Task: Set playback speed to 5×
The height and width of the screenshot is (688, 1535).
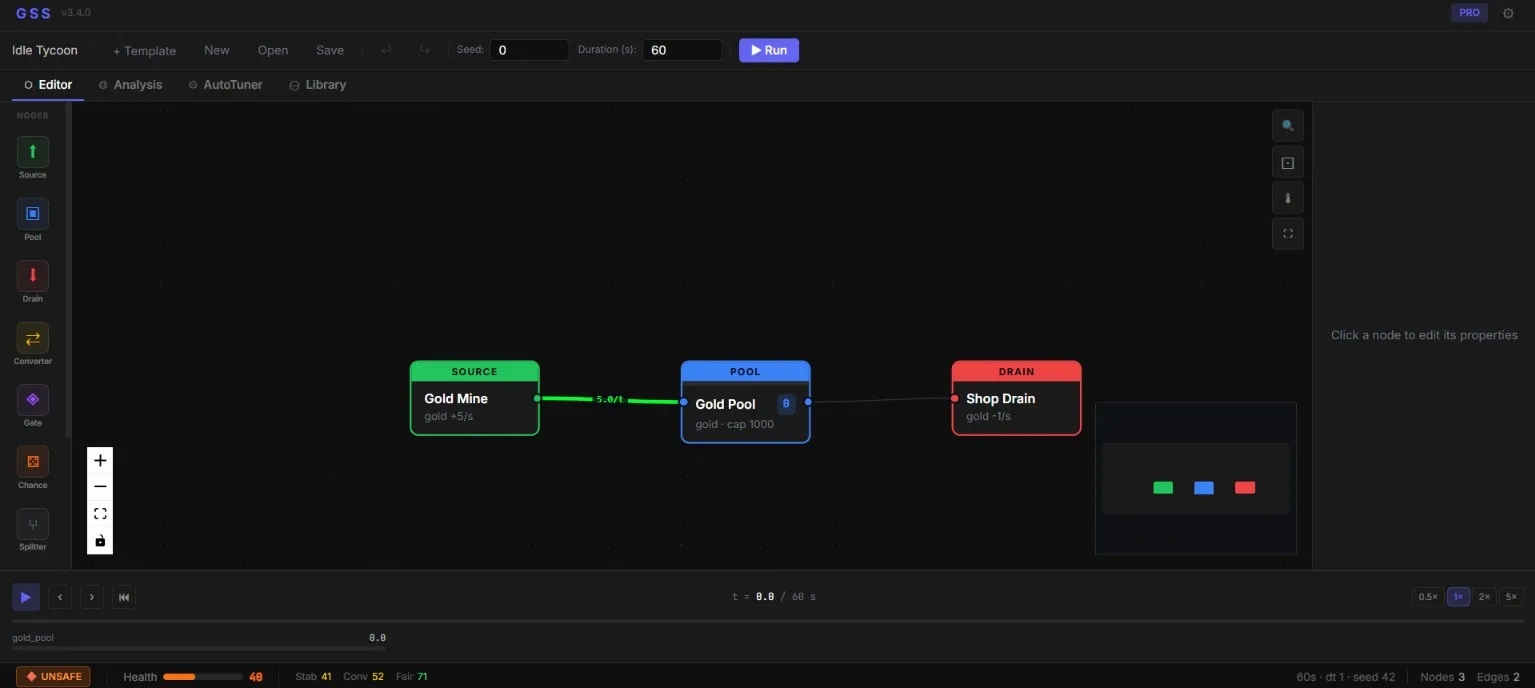Action: tap(1511, 597)
